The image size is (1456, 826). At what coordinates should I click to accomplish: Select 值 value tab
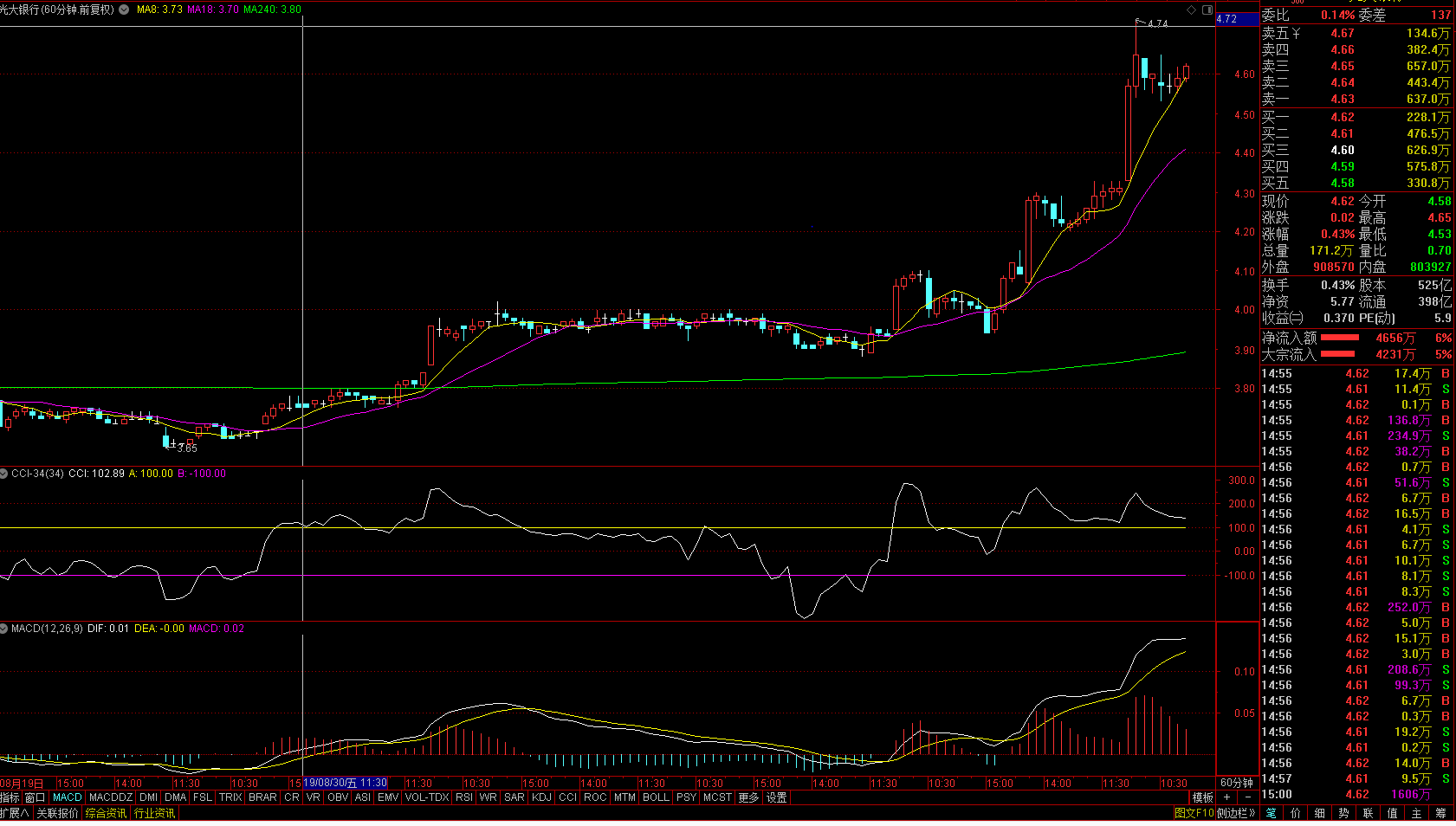(1393, 813)
